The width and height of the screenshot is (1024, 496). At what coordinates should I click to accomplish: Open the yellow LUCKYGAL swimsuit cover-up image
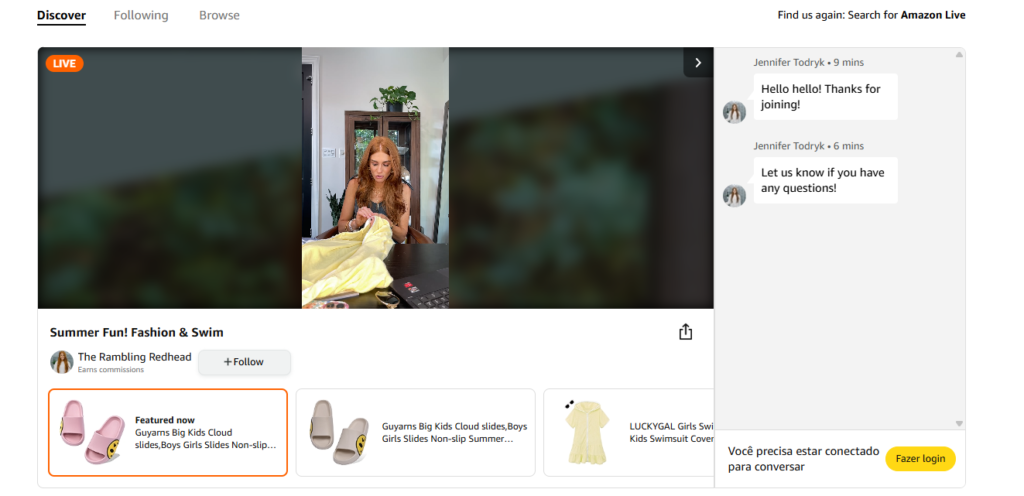[x=585, y=432]
